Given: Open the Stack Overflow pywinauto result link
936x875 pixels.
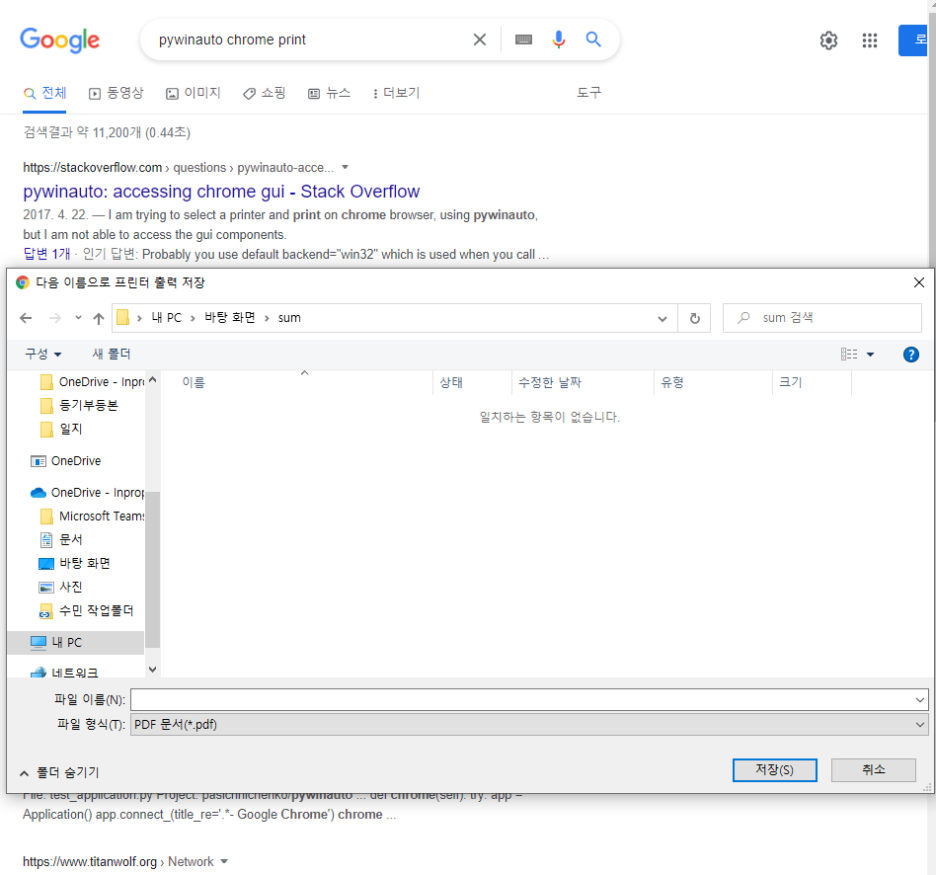Looking at the screenshot, I should (221, 192).
